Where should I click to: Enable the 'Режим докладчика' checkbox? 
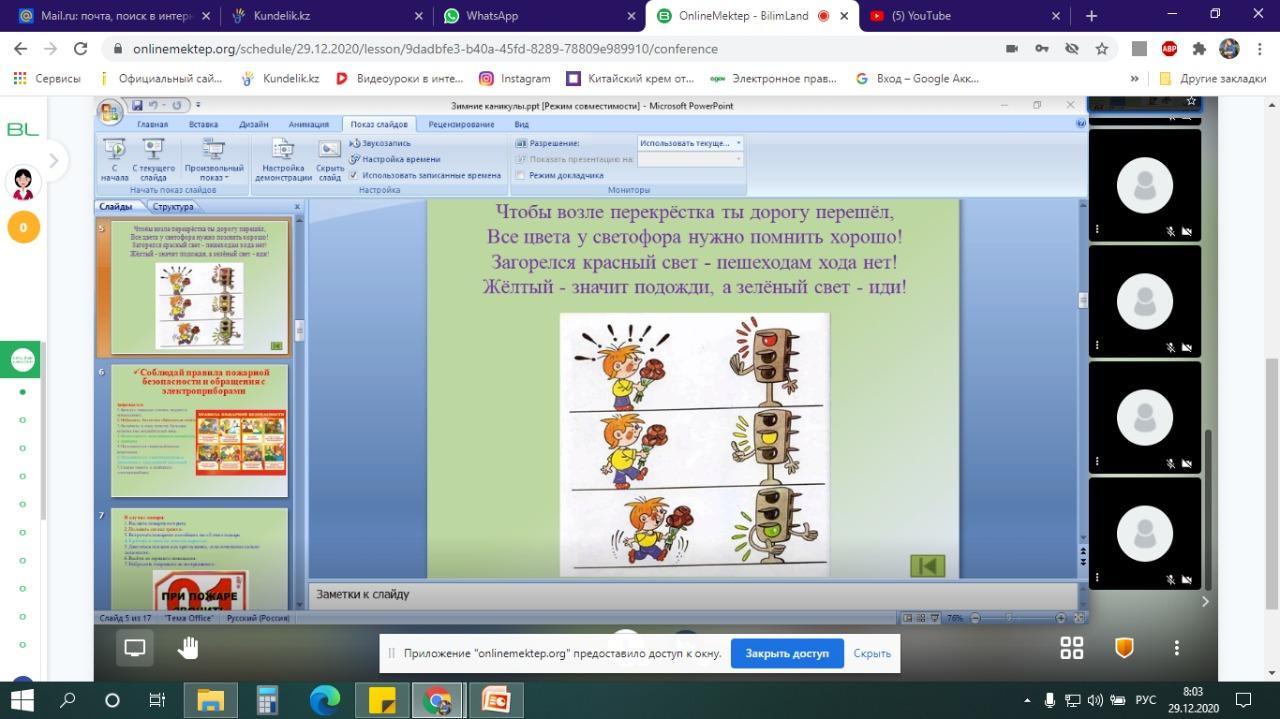(521, 175)
